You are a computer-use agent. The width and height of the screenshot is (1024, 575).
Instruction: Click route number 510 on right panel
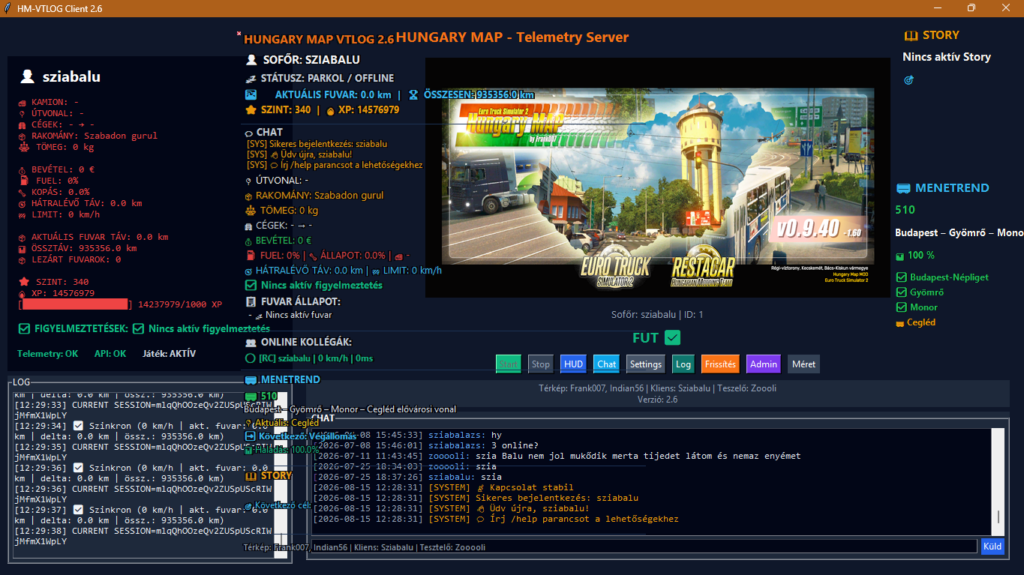click(x=905, y=210)
